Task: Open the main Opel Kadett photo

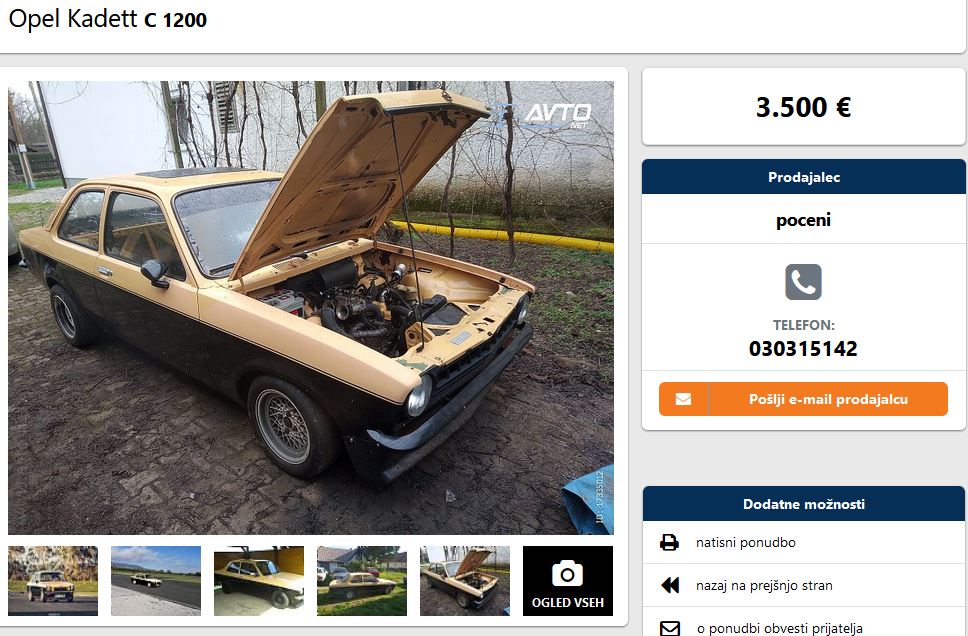Action: (x=311, y=308)
